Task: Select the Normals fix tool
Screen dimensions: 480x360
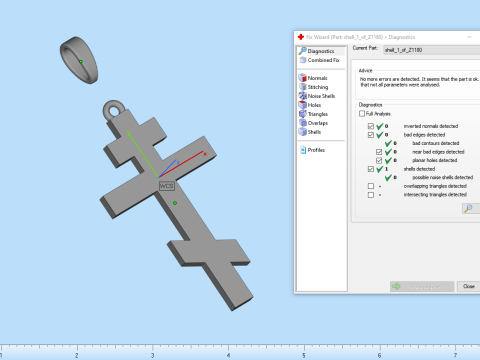Action: pos(313,78)
